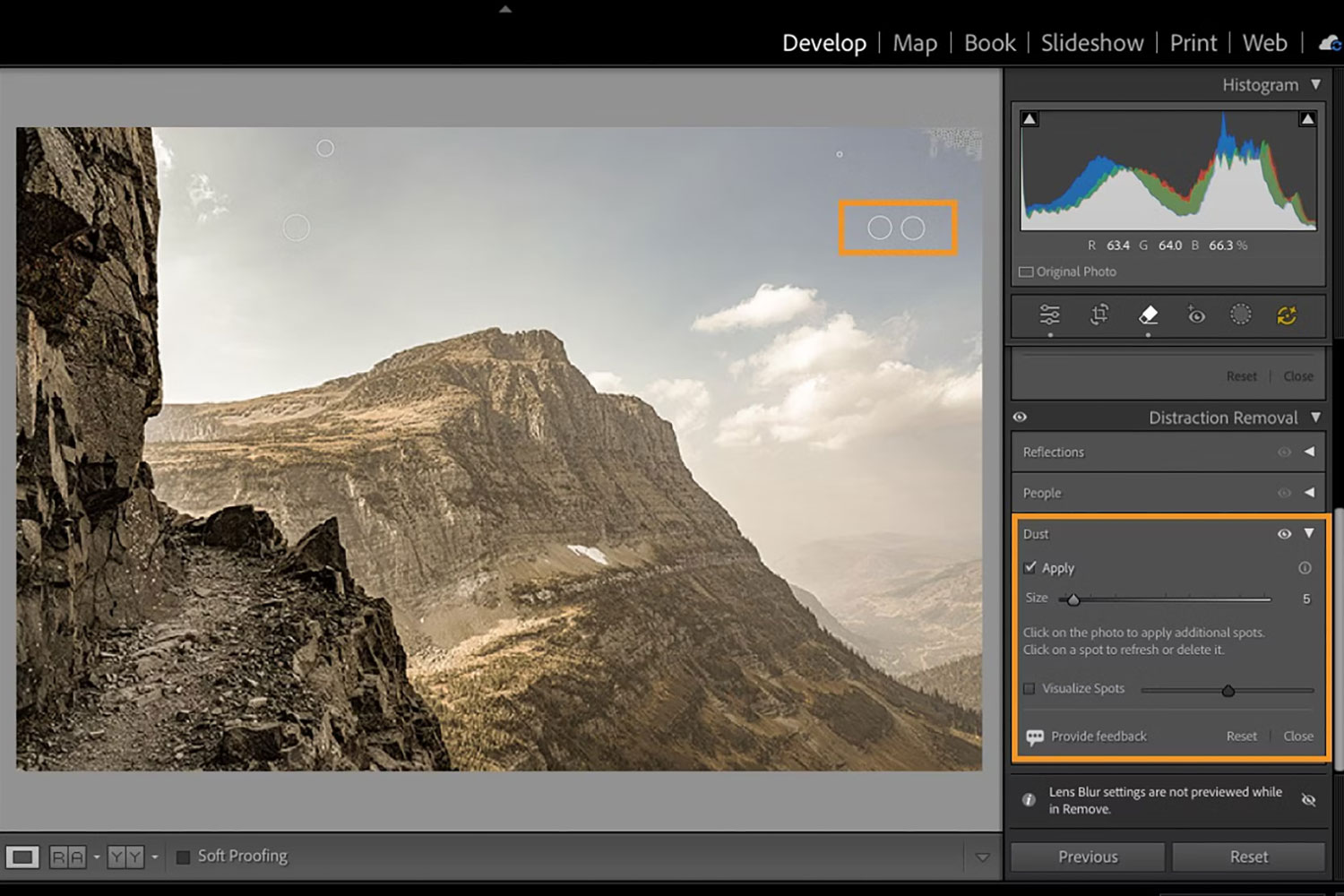Click the Dust Size slider handle

pyautogui.click(x=1073, y=599)
